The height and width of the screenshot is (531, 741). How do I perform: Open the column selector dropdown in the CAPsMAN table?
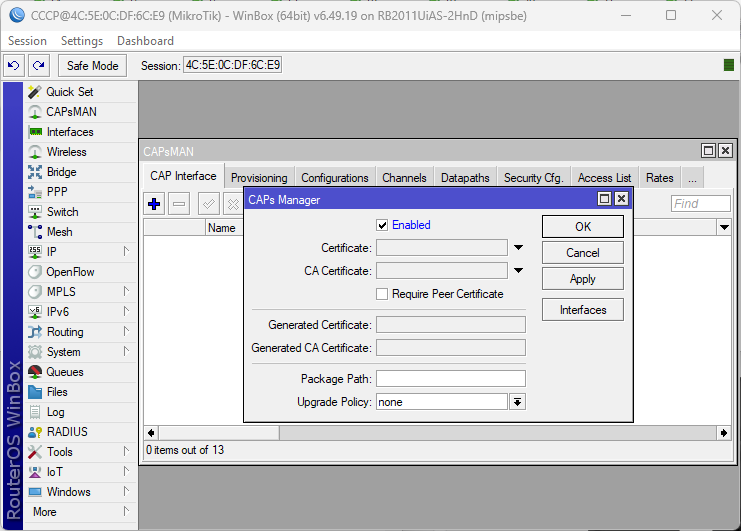[724, 227]
